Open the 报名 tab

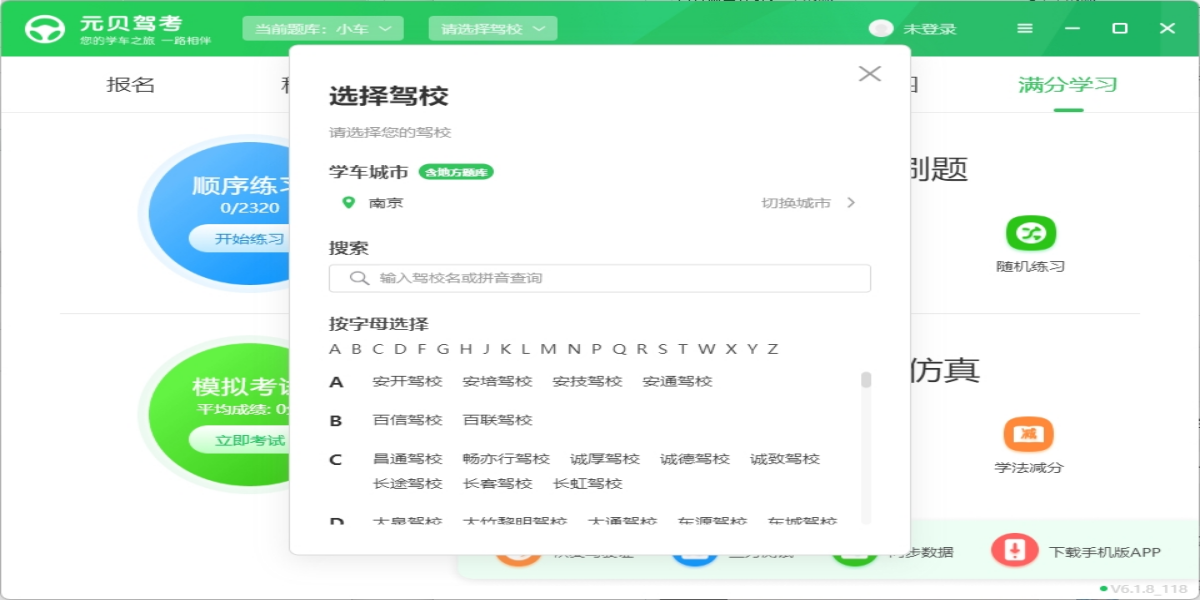point(131,85)
